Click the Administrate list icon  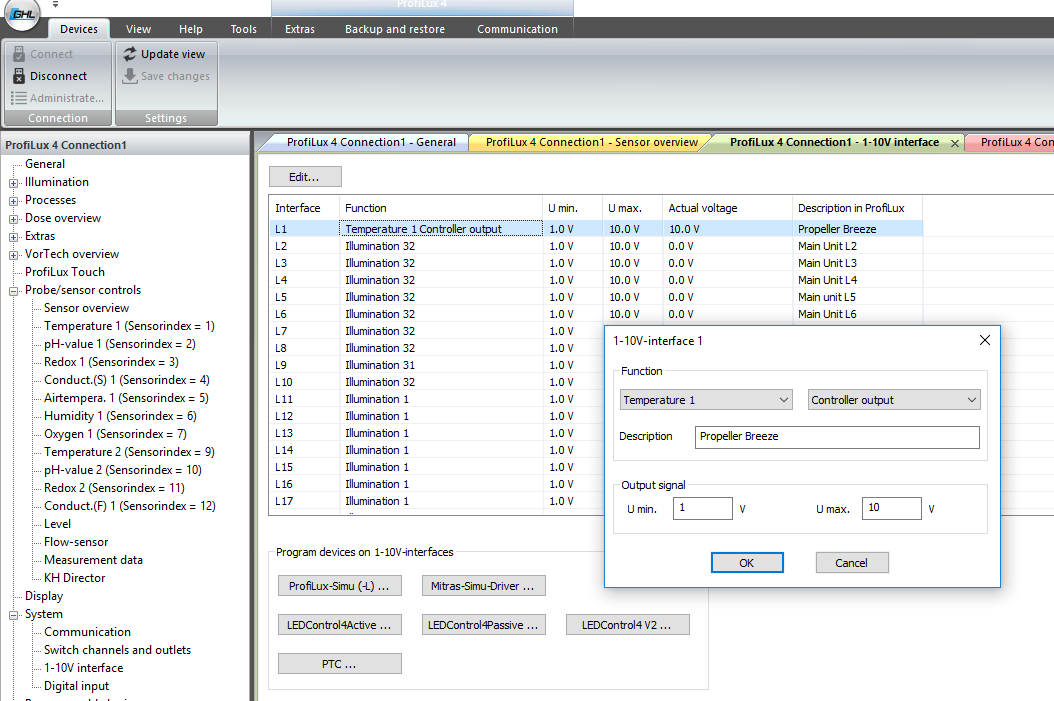19,98
